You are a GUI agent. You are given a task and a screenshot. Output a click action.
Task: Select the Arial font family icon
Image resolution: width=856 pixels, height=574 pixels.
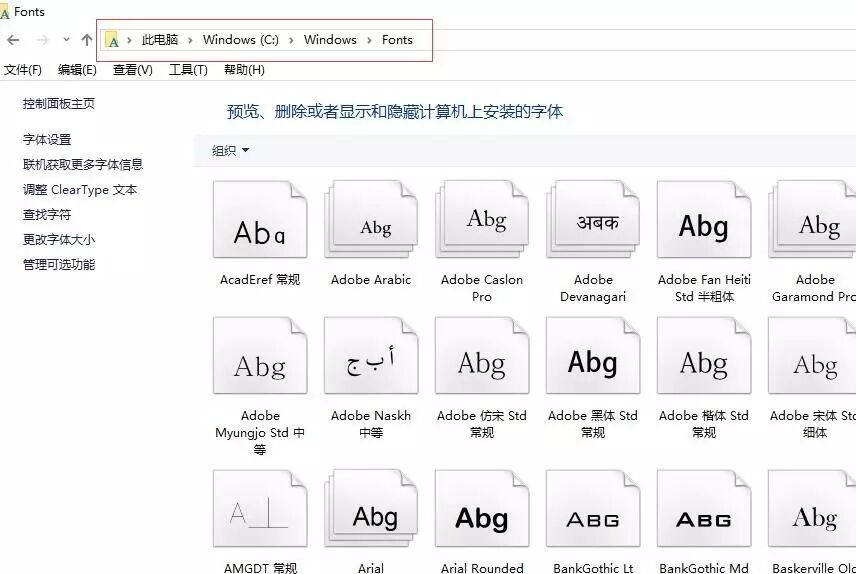(x=371, y=508)
